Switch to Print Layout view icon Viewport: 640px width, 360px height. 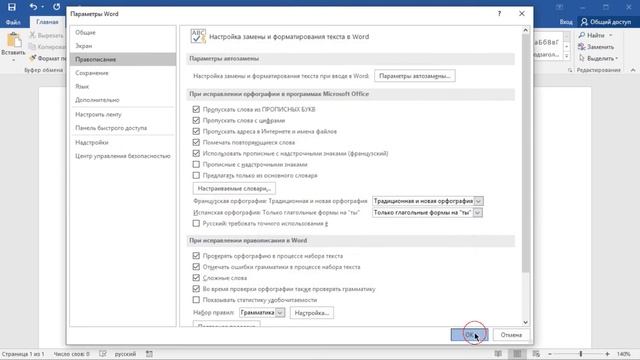(517, 354)
